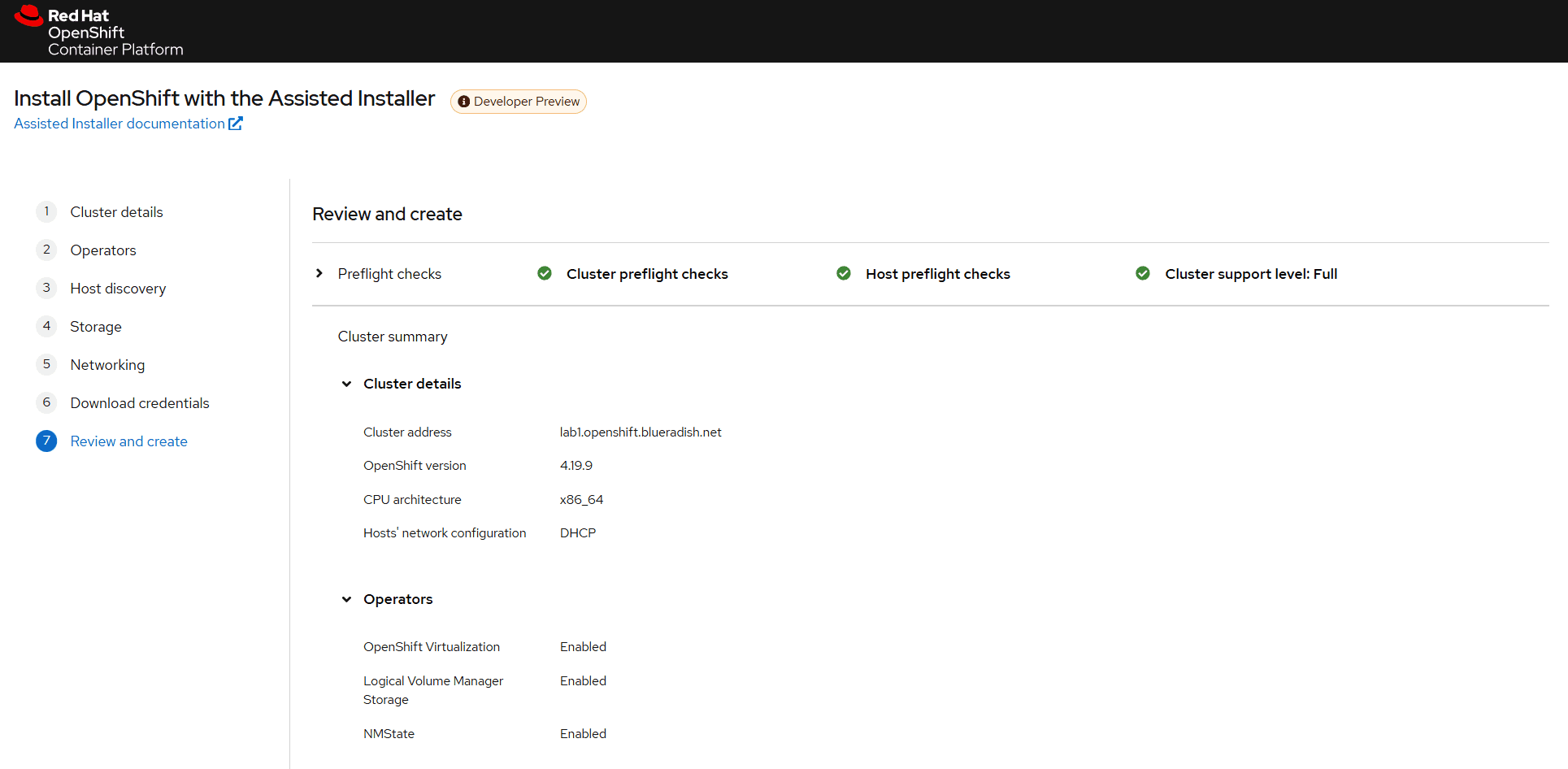Collapse the Cluster details summary section
Image resolution: width=1568 pixels, height=769 pixels.
coord(346,384)
